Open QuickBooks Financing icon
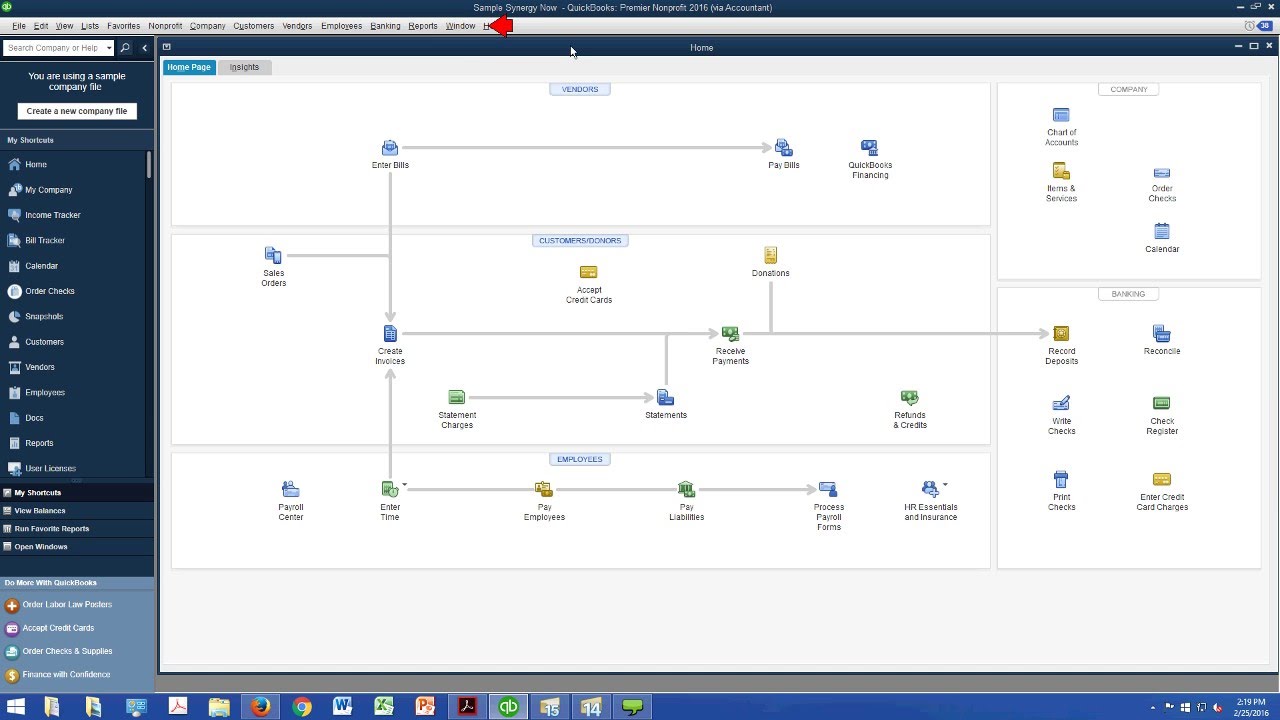This screenshot has width=1280, height=720. 869,148
